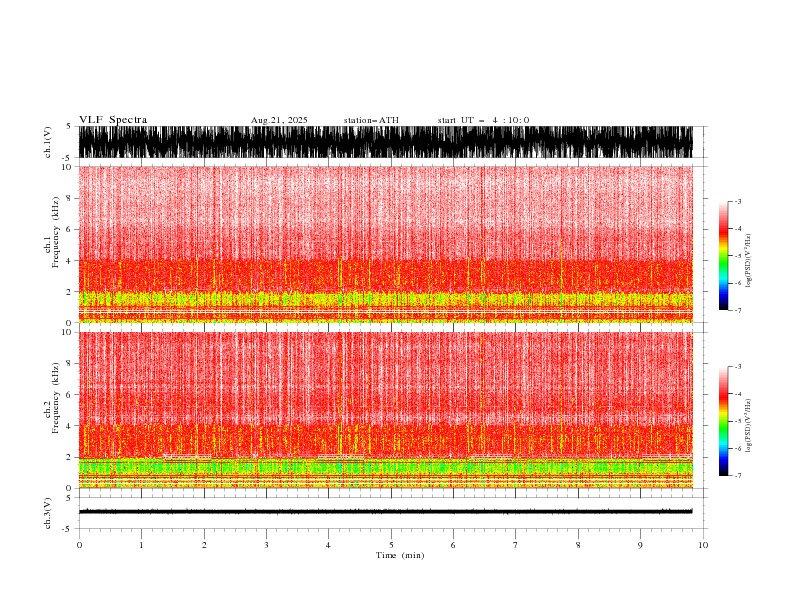Click time axis tick label "8"
792x612 pixels.
click(578, 545)
